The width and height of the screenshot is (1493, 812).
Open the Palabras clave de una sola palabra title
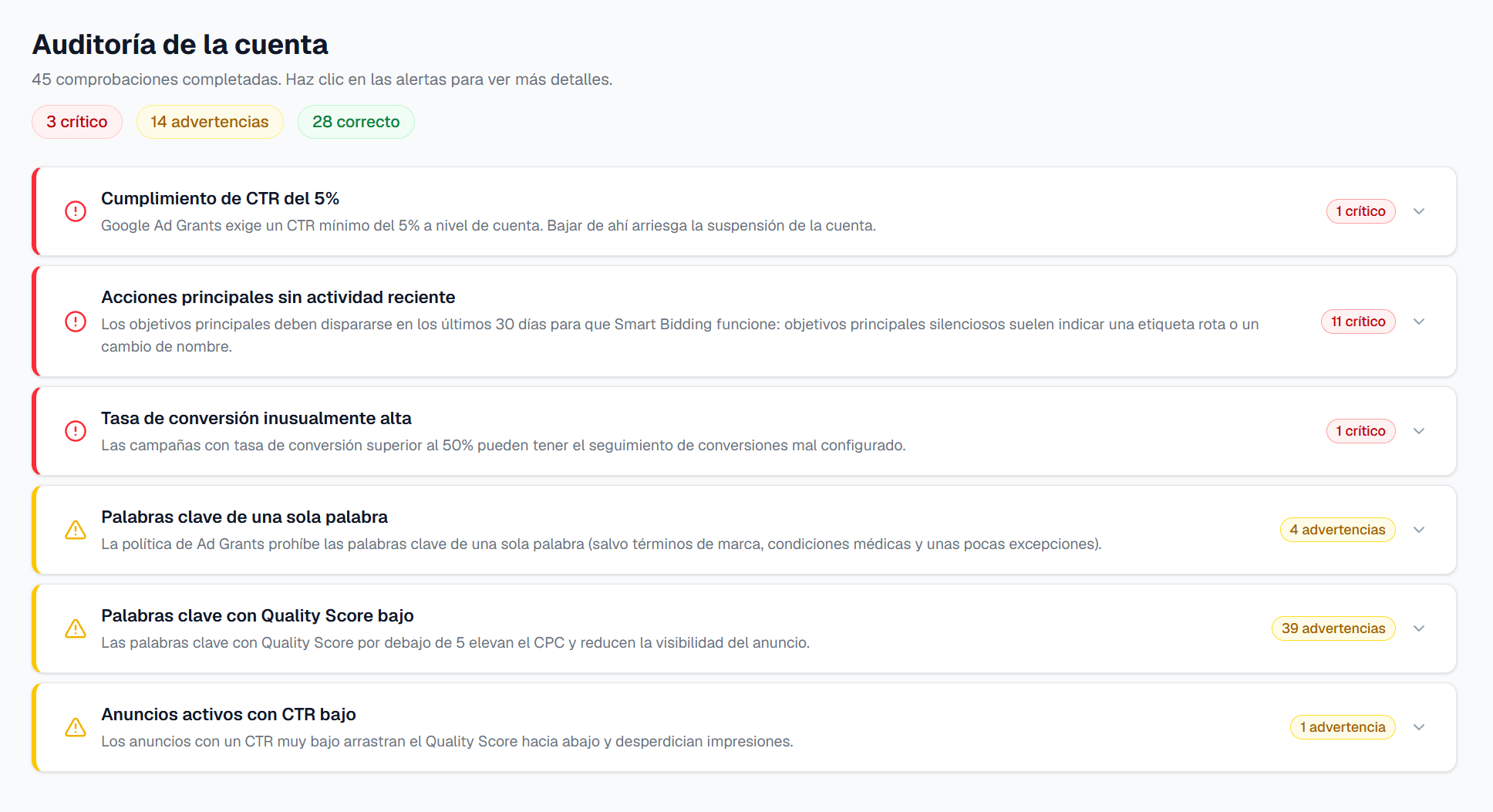[244, 517]
